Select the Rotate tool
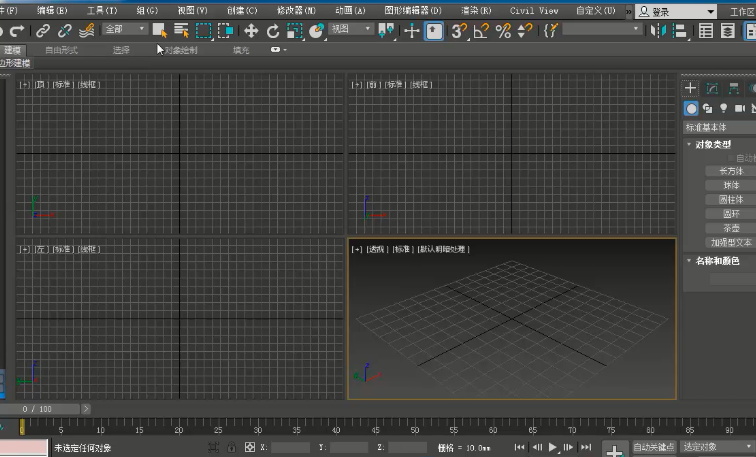This screenshot has height=457, width=756. pyautogui.click(x=273, y=31)
